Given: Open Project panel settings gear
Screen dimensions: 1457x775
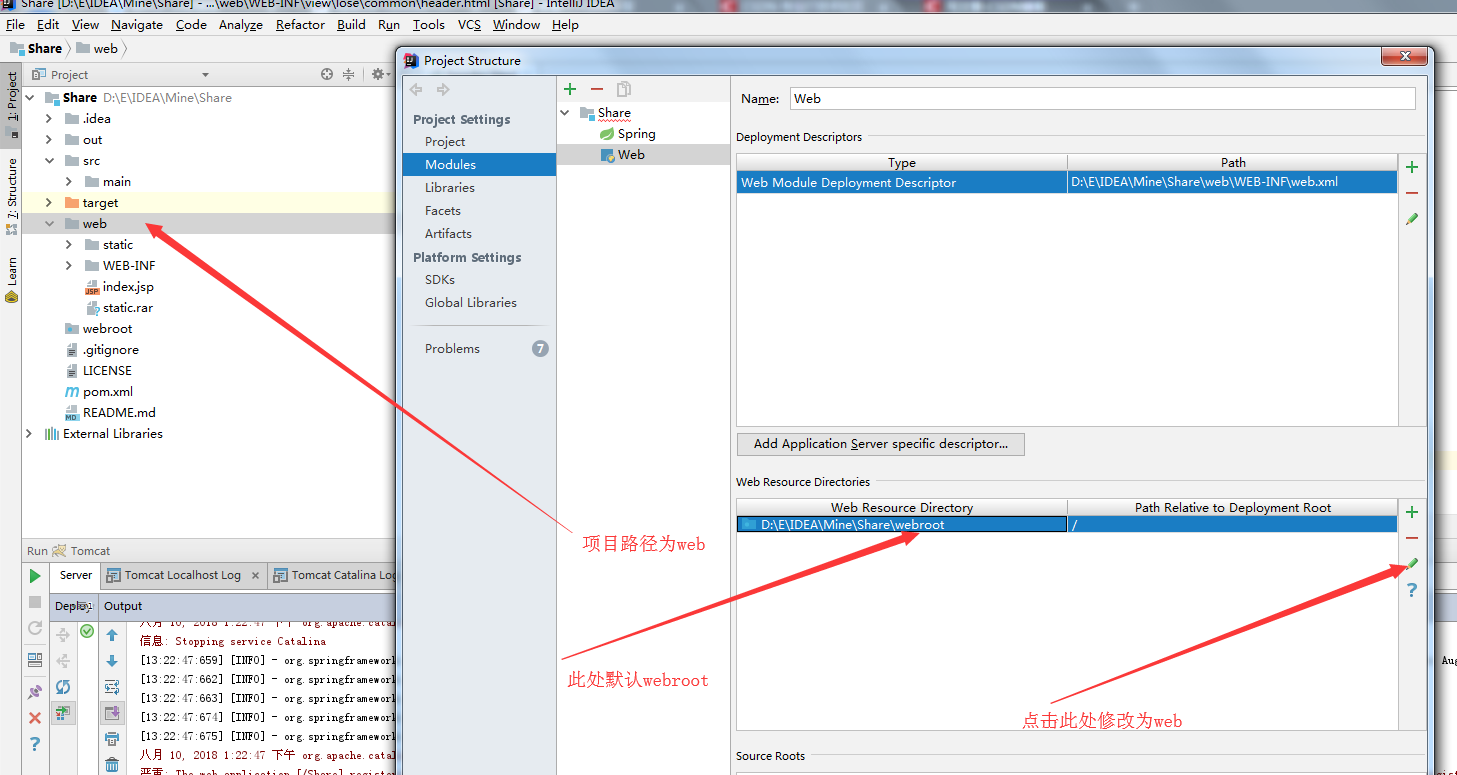Looking at the screenshot, I should coord(379,74).
